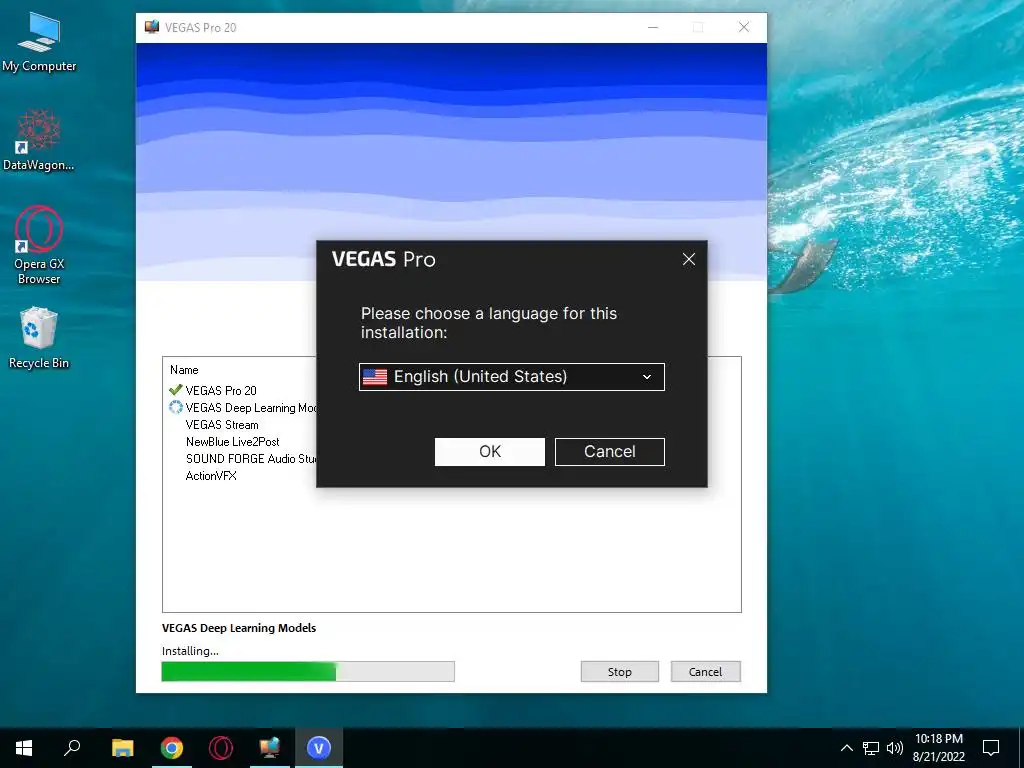
Task: Select VEGAS Pro 20 list row
Action: [x=221, y=391]
